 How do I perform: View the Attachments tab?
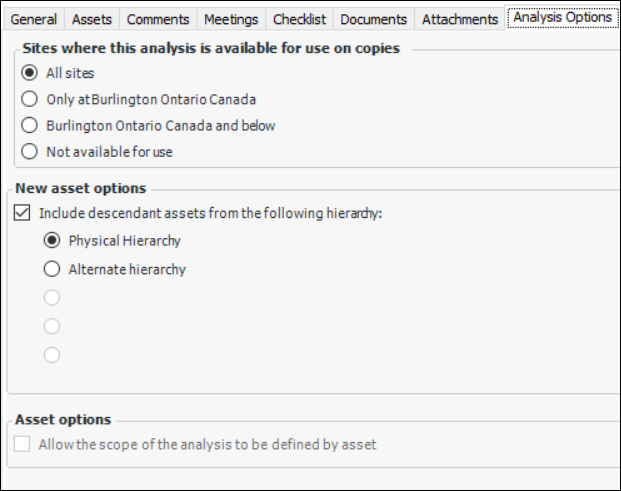click(x=459, y=19)
